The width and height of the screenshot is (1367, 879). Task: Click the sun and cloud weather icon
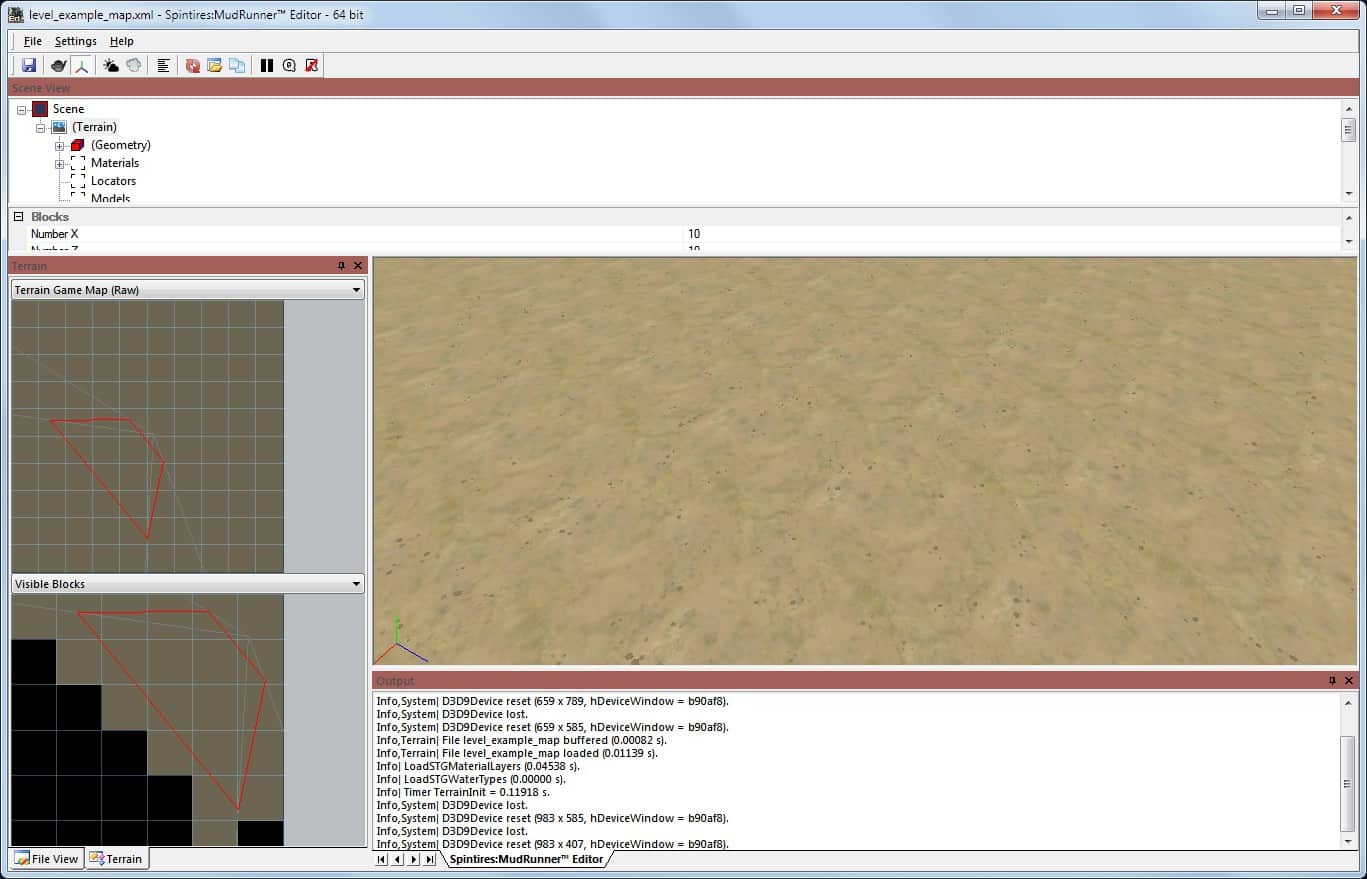pos(111,65)
